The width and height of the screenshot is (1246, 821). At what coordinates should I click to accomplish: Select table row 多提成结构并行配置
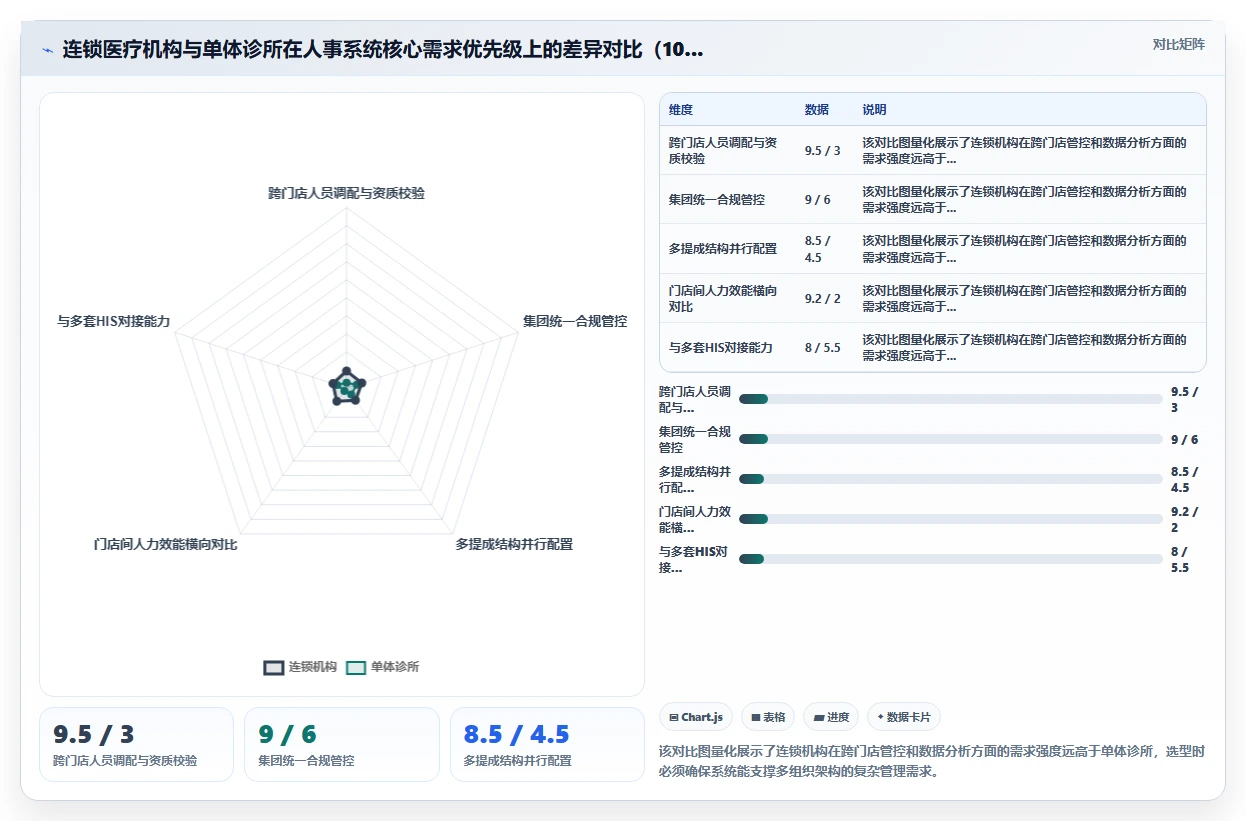click(933, 248)
